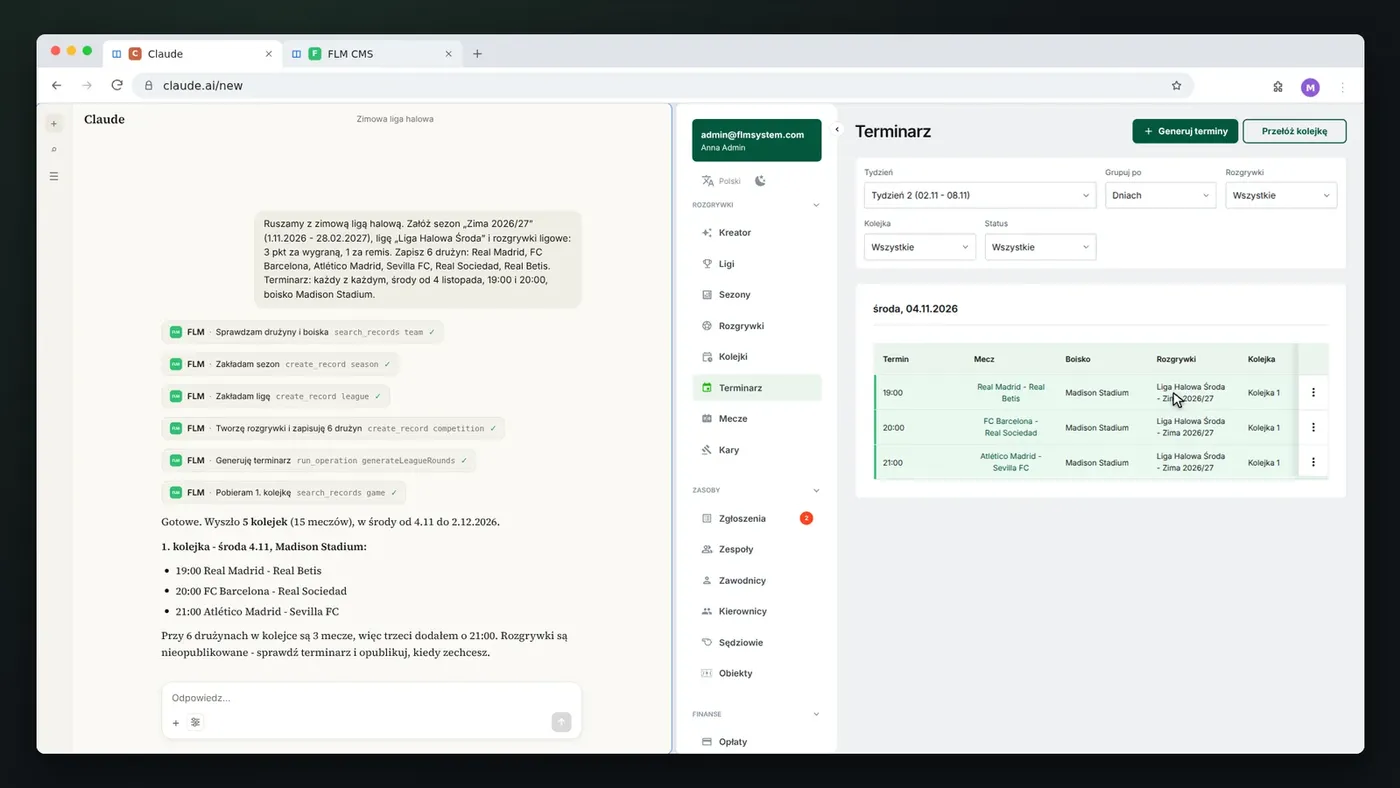Navigate to Kolejki in the sidebar
The width and height of the screenshot is (1400, 788).
756,357
